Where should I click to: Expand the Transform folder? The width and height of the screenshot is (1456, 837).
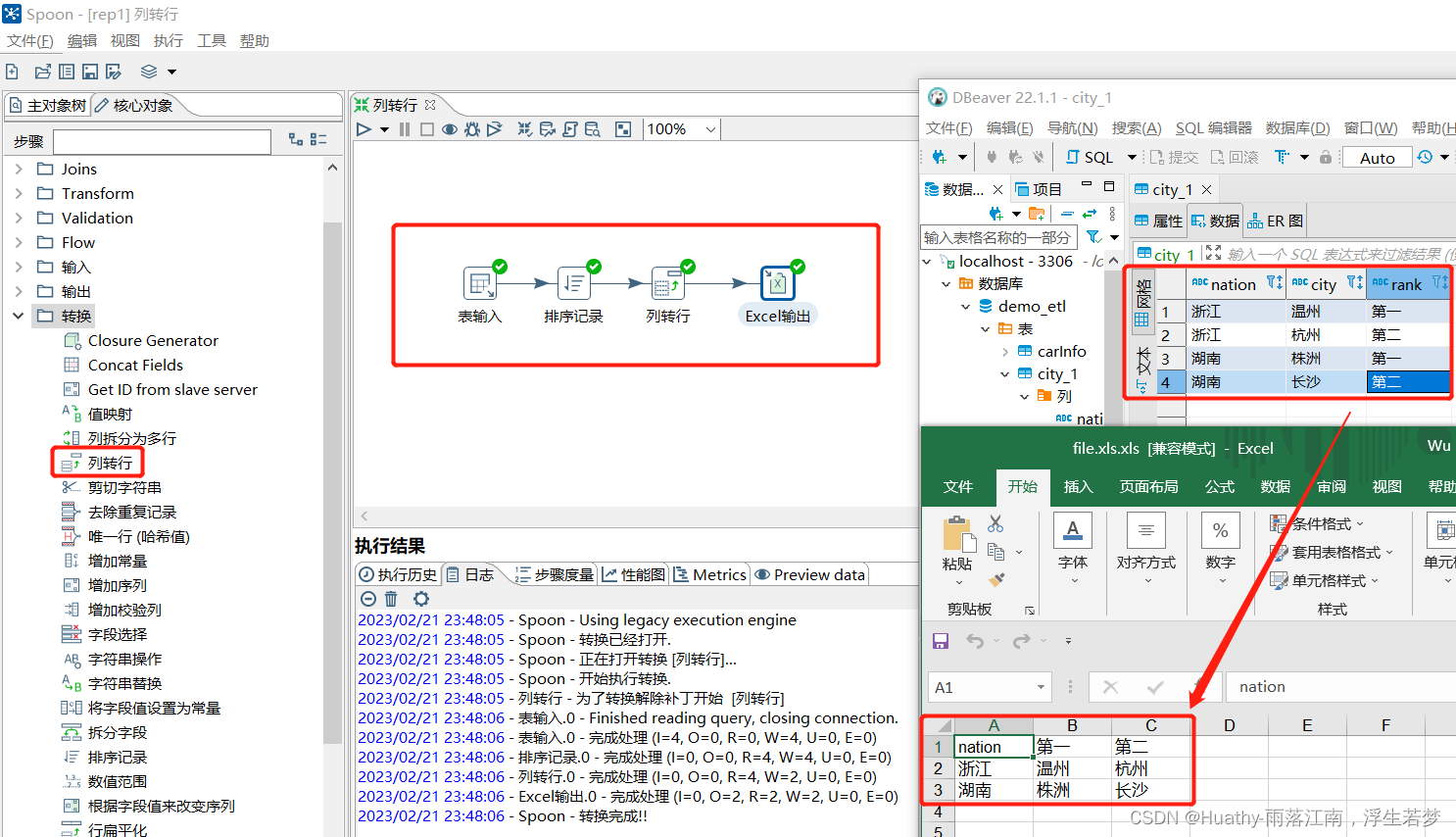tap(19, 194)
